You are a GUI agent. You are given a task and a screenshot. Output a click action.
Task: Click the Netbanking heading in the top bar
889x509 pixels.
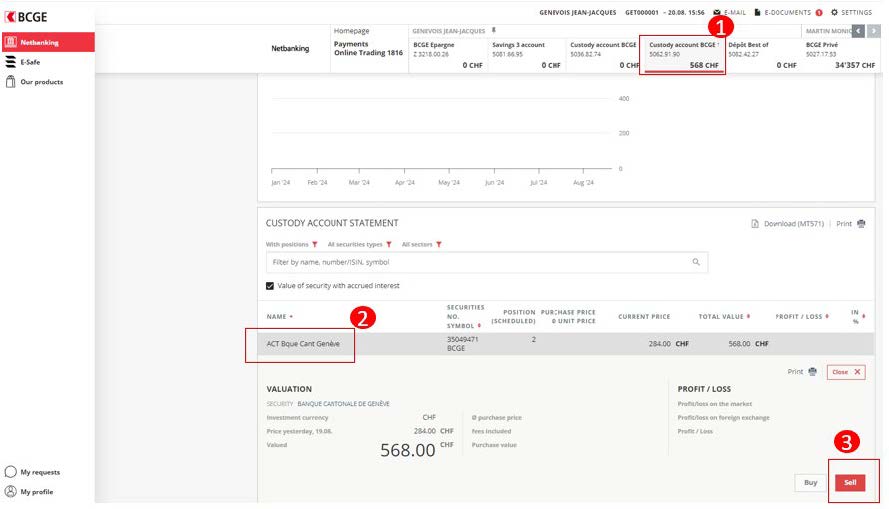(x=290, y=48)
